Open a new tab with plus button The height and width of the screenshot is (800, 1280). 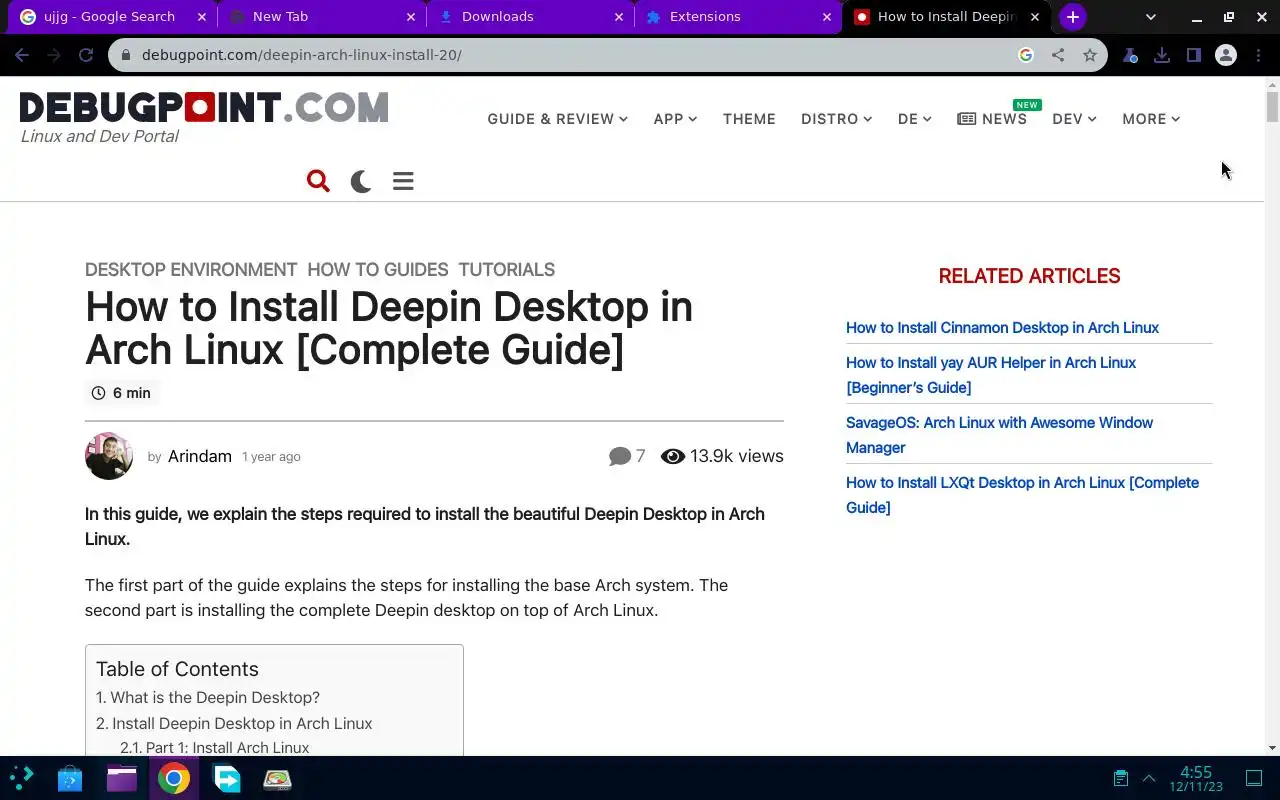[x=1073, y=17]
